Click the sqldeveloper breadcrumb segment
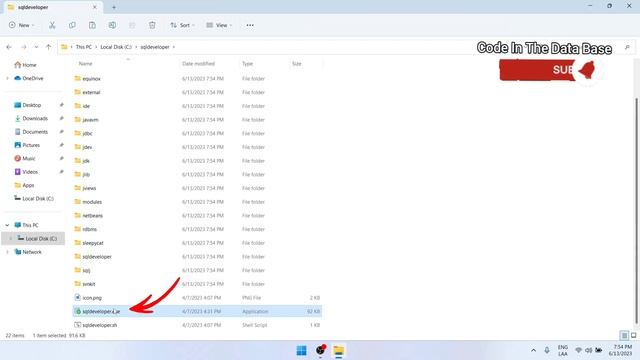 click(x=155, y=47)
